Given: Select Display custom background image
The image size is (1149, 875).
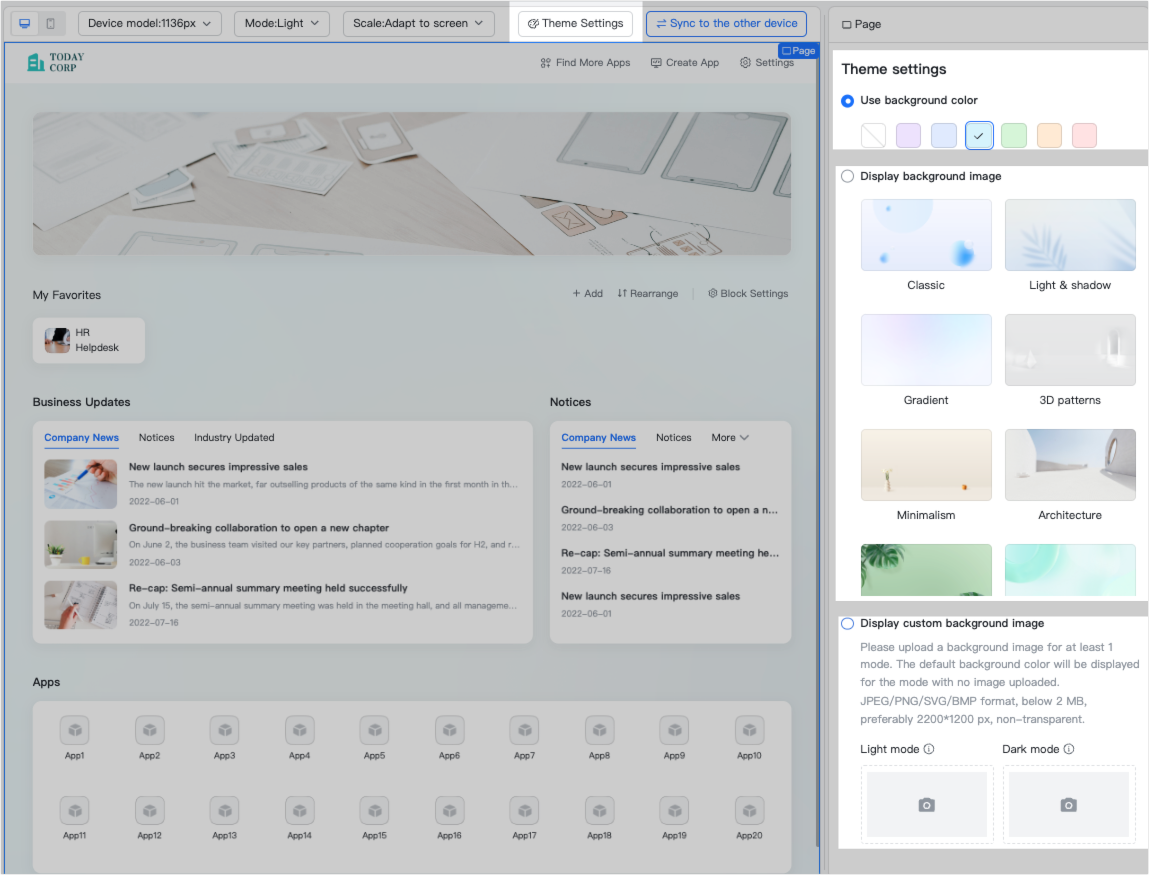Looking at the screenshot, I should 847,623.
